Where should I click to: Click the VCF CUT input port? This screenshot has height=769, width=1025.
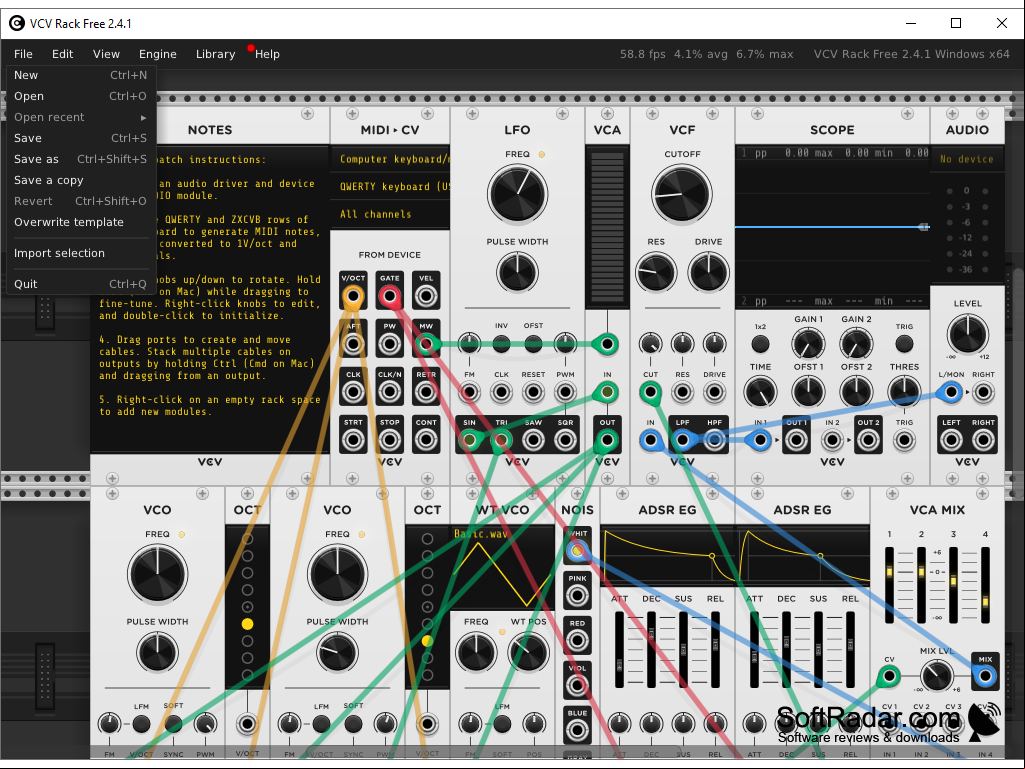650,392
